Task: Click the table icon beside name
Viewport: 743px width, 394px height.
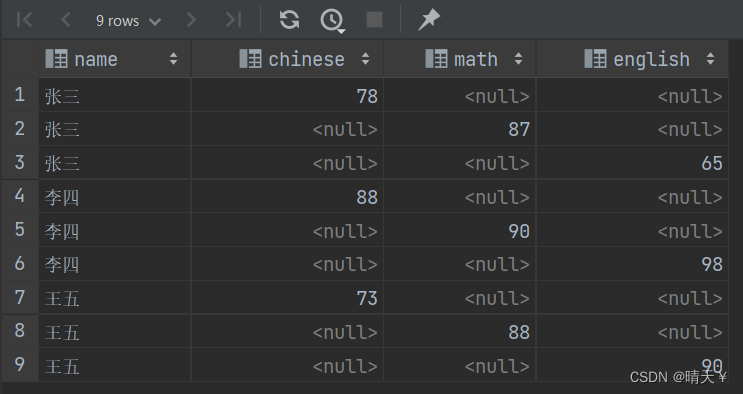Action: (56, 59)
